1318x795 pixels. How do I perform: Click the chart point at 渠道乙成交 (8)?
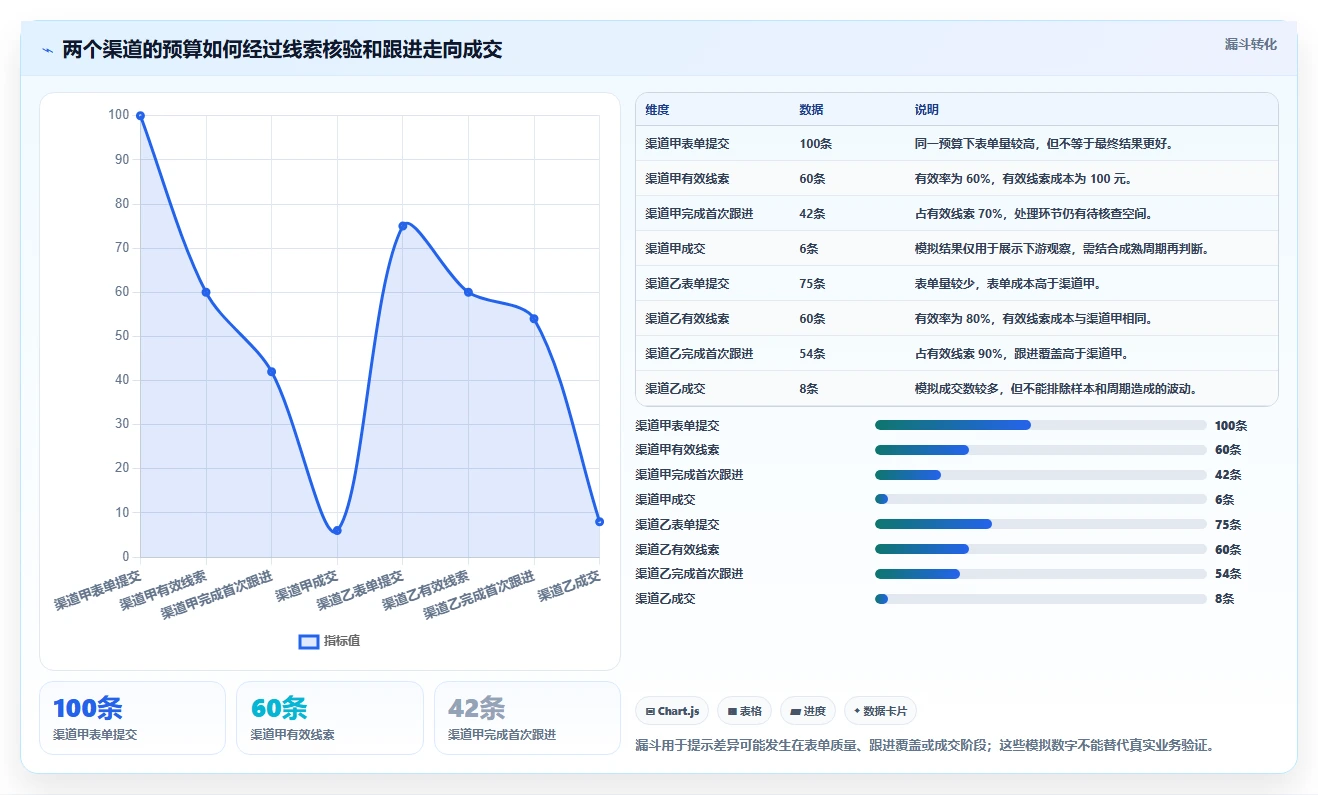coord(599,522)
